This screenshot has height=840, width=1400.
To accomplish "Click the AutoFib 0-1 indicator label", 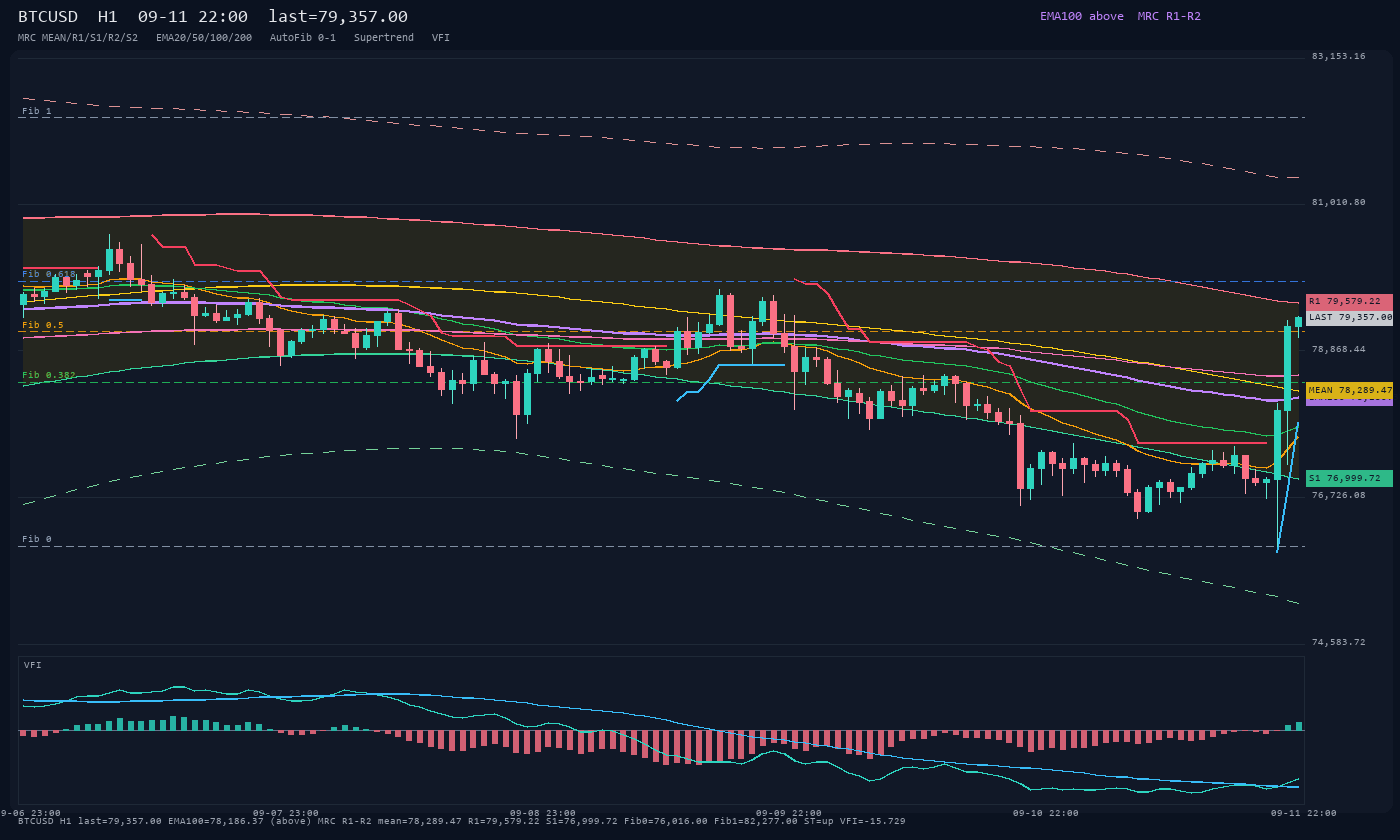I will coord(303,38).
